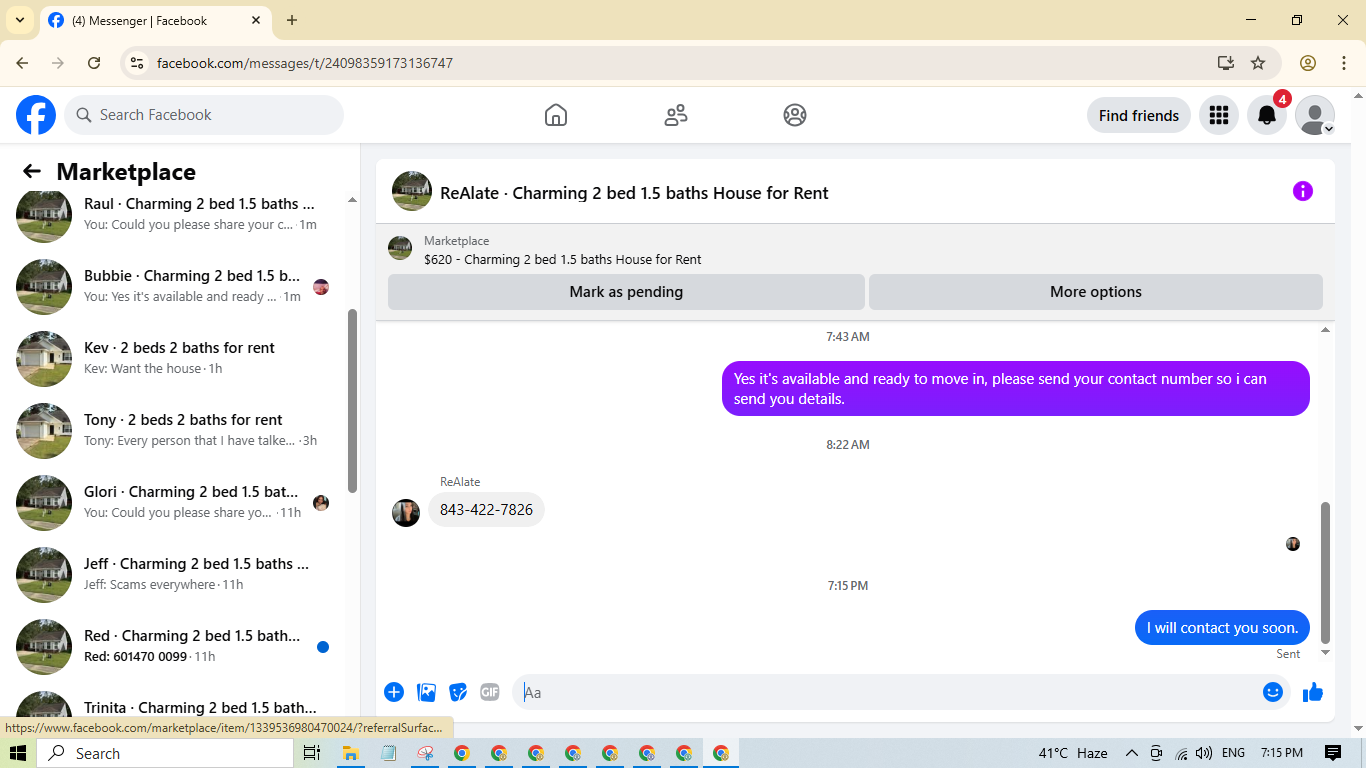
Task: Open the Notifications bell
Action: click(x=1267, y=115)
